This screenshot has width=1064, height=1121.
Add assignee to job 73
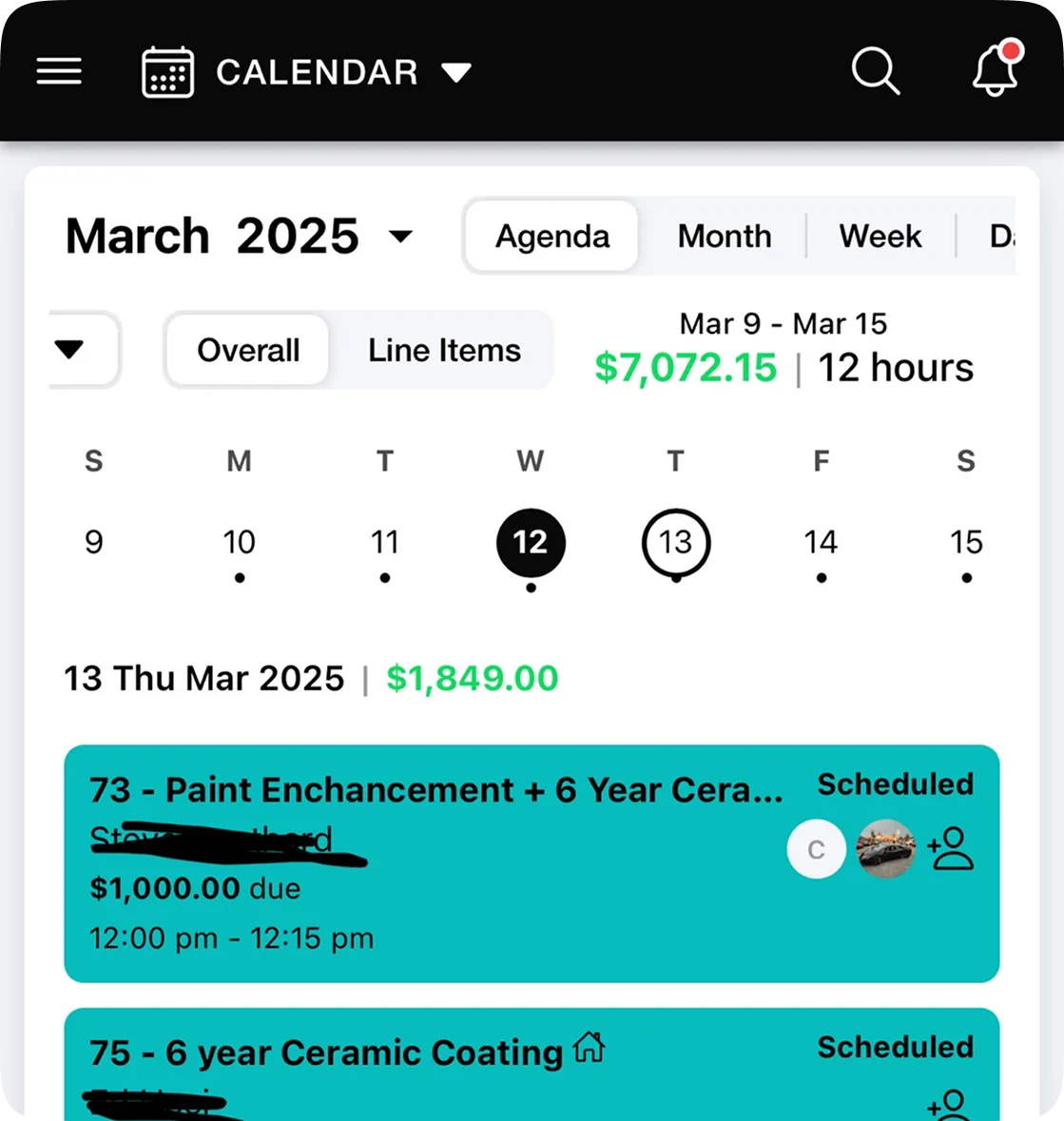coord(950,848)
